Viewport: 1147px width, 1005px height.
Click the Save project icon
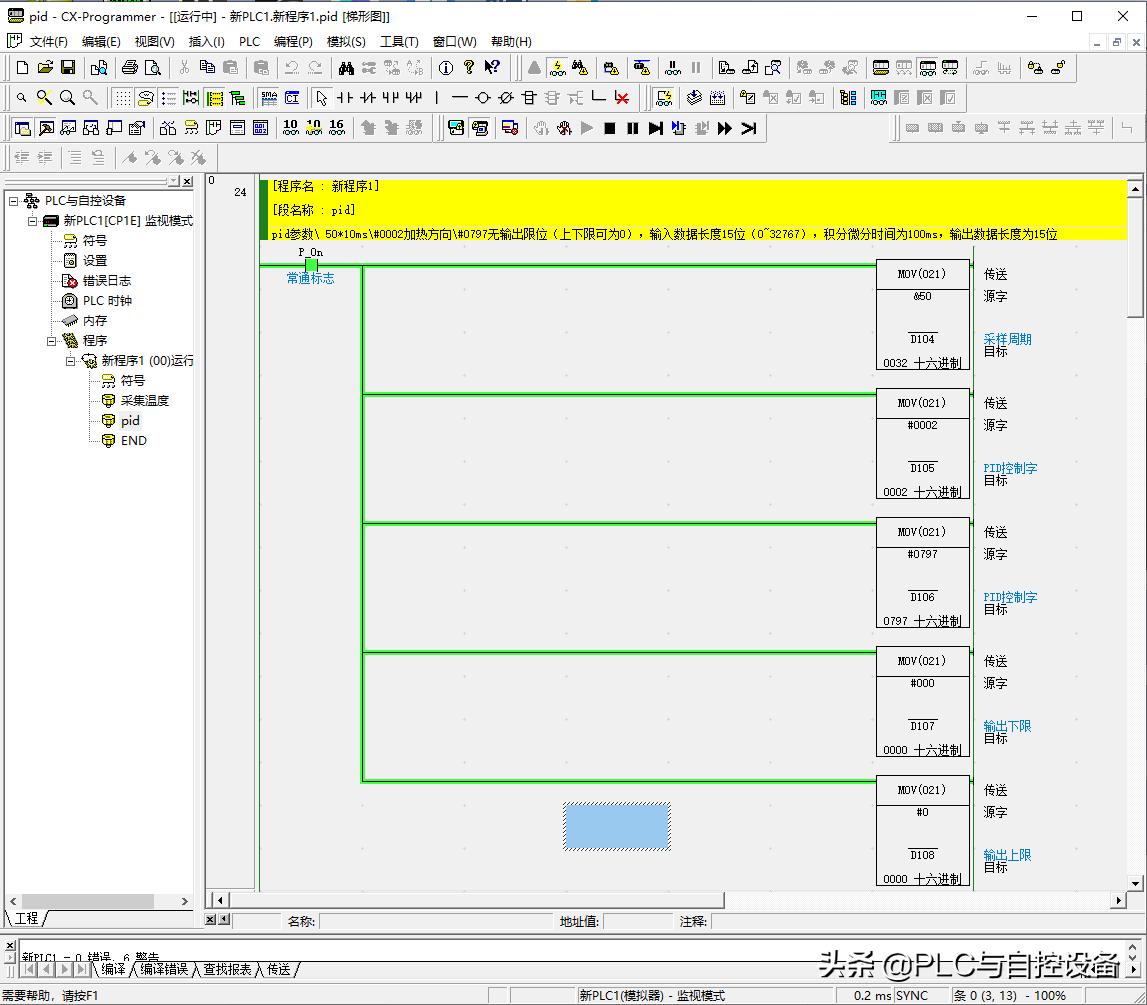click(x=68, y=68)
